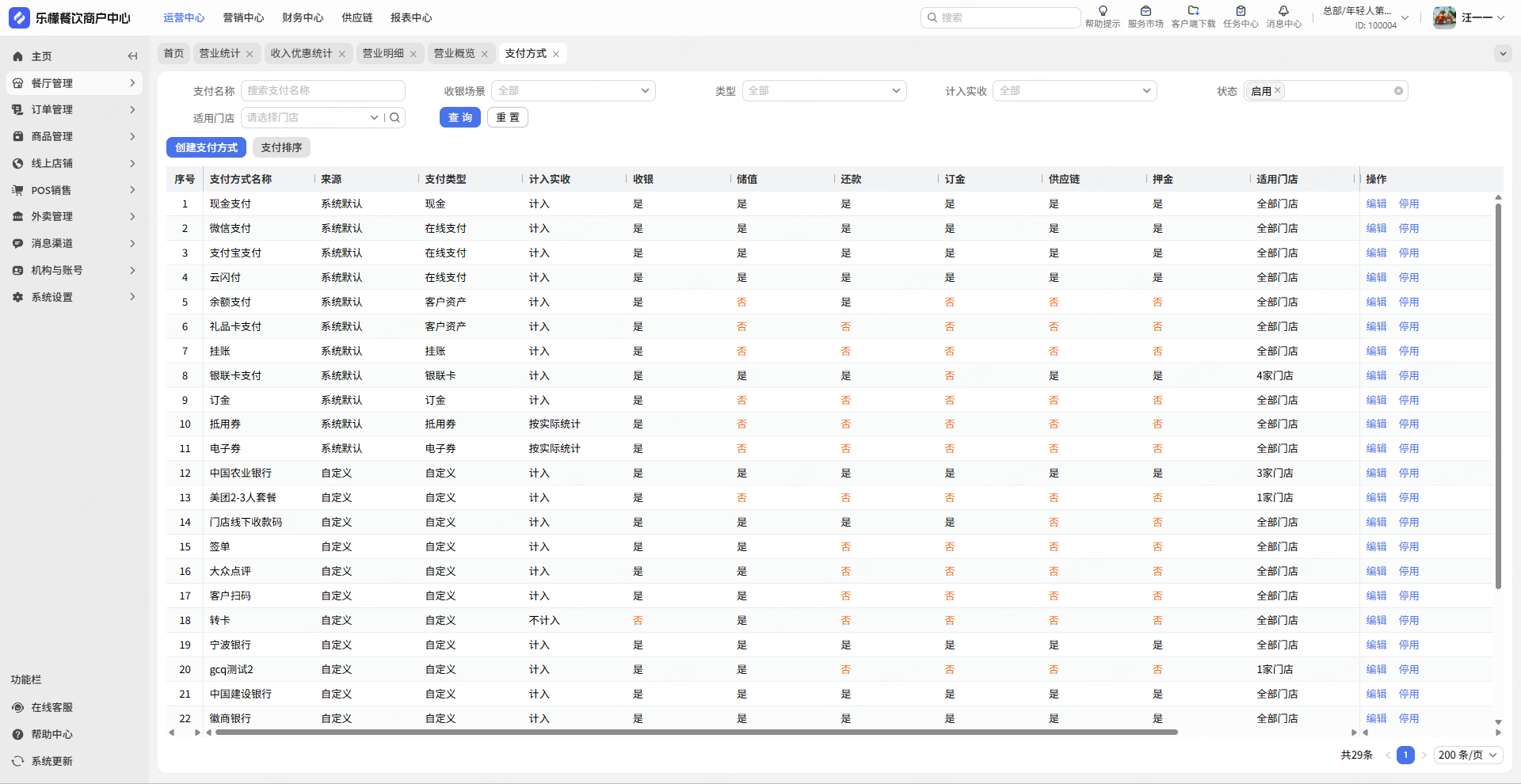Click the 美团2-3人套餐 cell
Image resolution: width=1521 pixels, height=784 pixels.
(243, 497)
